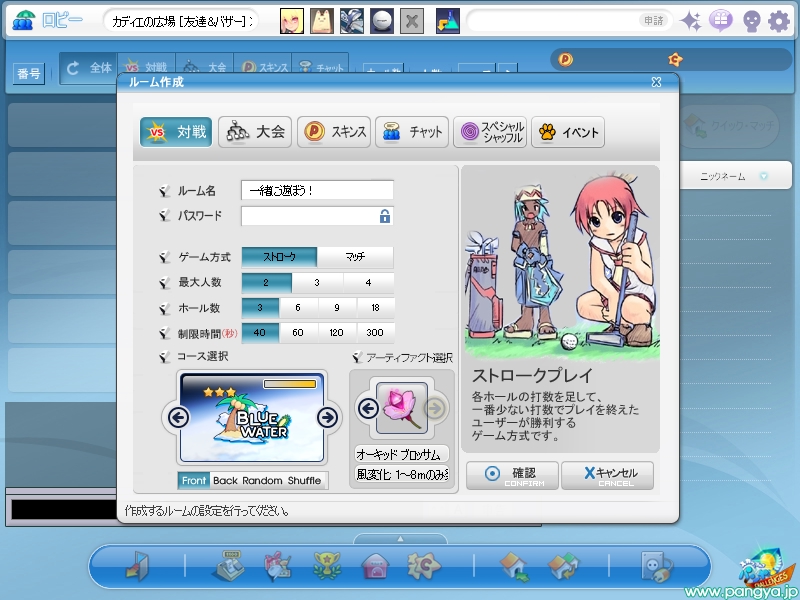Click the power plug icon in bottom bar
The image size is (800, 600).
pyautogui.click(x=657, y=566)
